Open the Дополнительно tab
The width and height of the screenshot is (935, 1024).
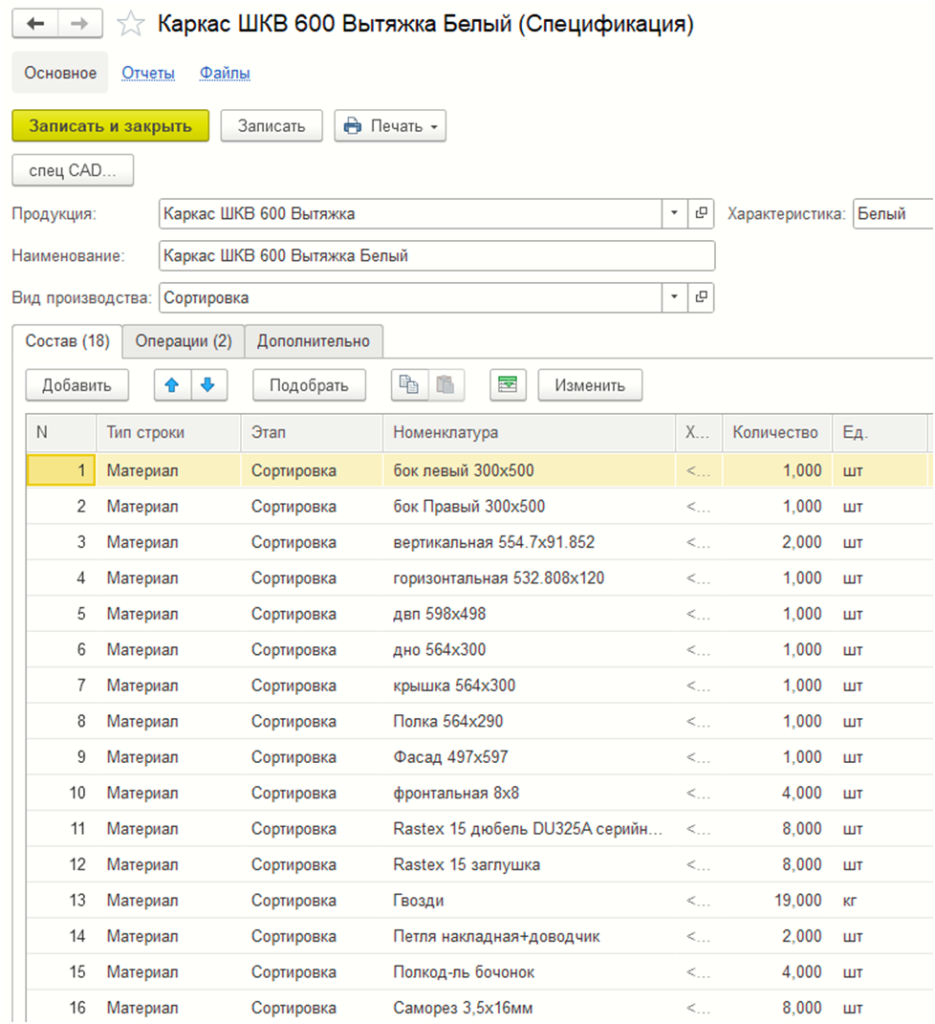[313, 341]
